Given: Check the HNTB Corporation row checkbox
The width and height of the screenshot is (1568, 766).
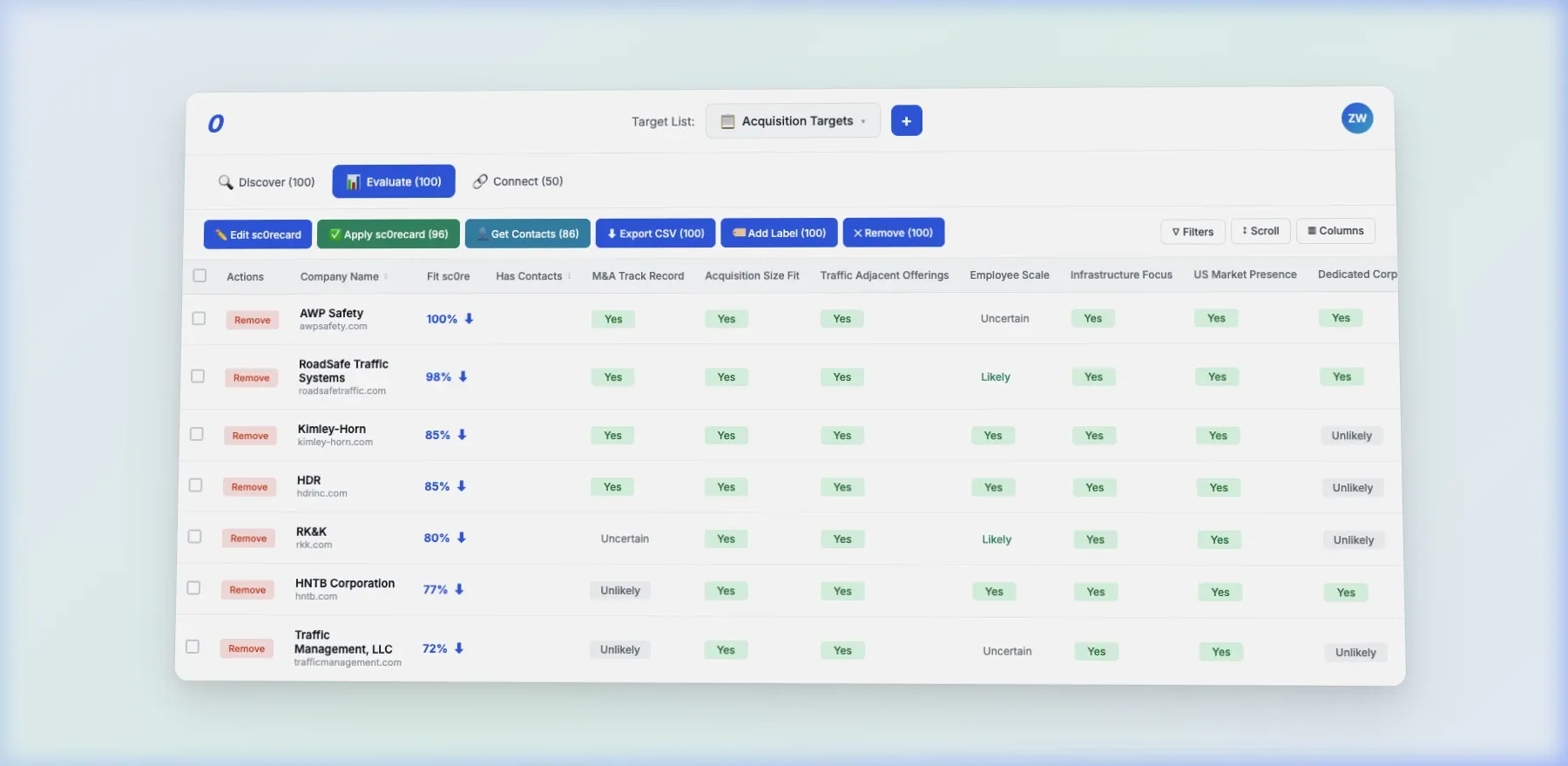Looking at the screenshot, I should (193, 588).
